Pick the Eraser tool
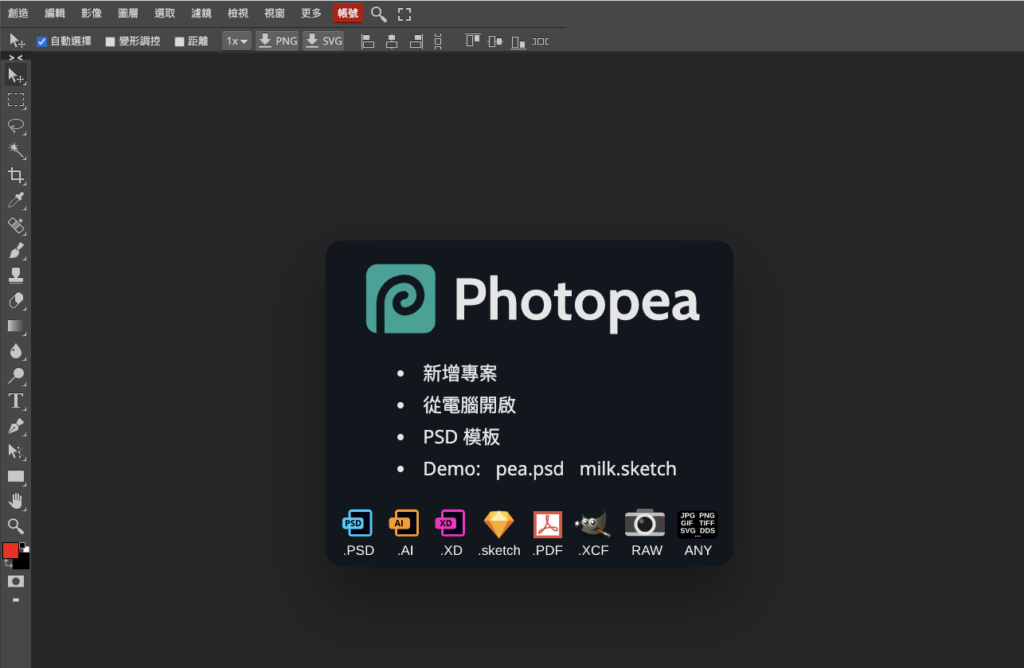 16,301
